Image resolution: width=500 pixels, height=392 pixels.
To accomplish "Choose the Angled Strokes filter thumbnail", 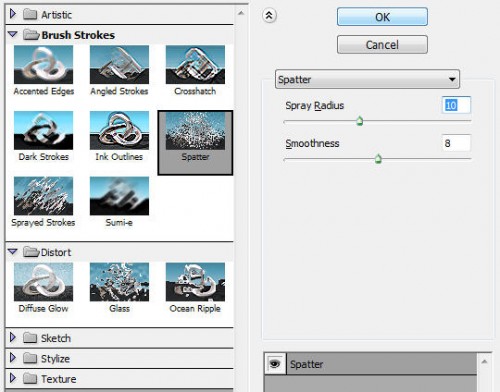I will tap(119, 65).
